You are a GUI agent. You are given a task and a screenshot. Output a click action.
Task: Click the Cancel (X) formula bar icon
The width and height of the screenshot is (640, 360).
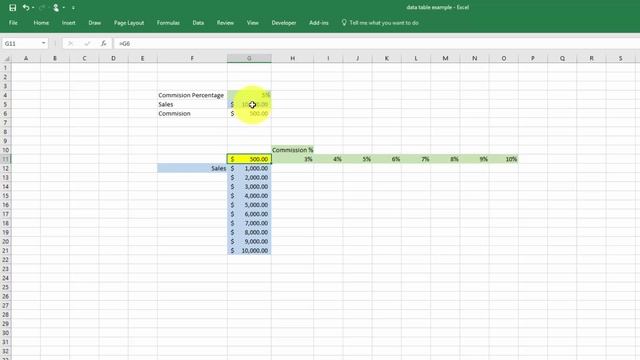click(x=70, y=43)
